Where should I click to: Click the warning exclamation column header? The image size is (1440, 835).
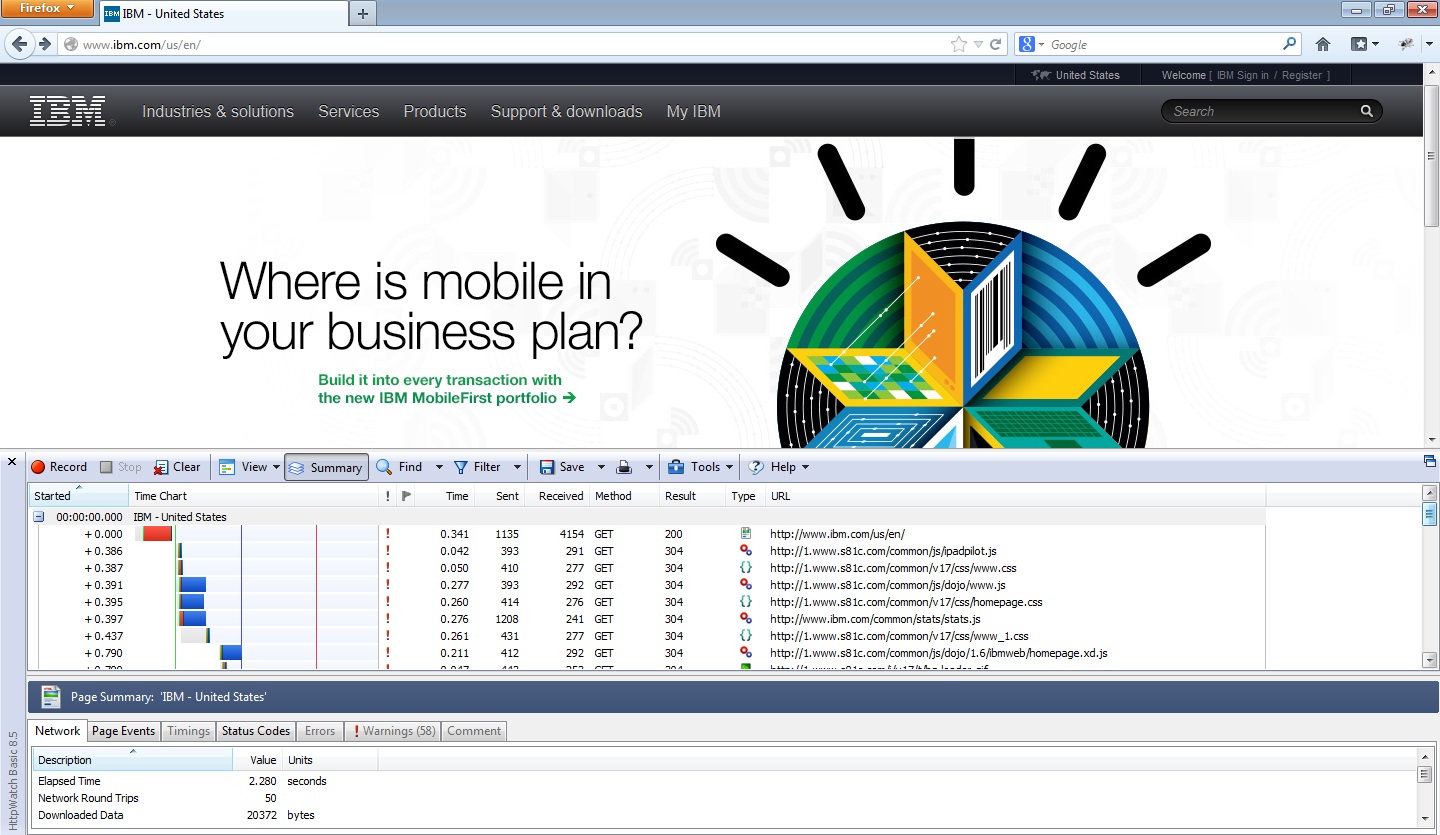[388, 496]
